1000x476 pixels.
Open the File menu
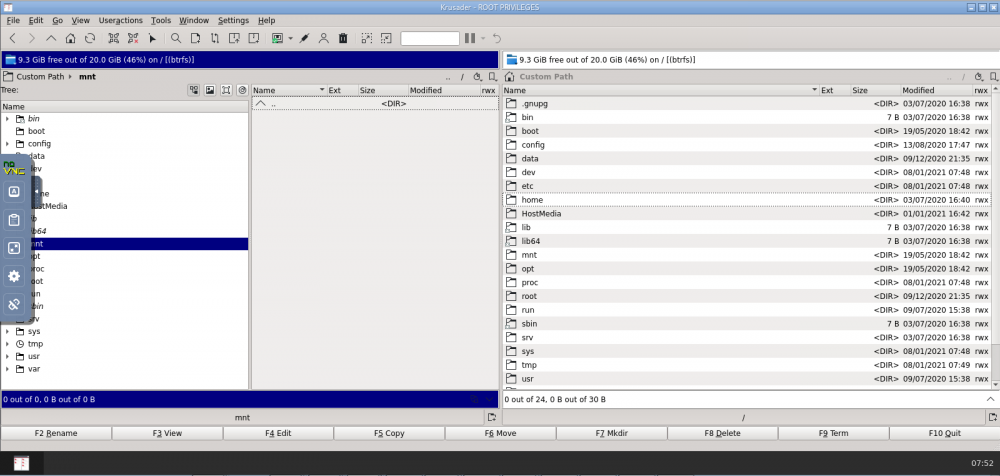pyautogui.click(x=13, y=20)
